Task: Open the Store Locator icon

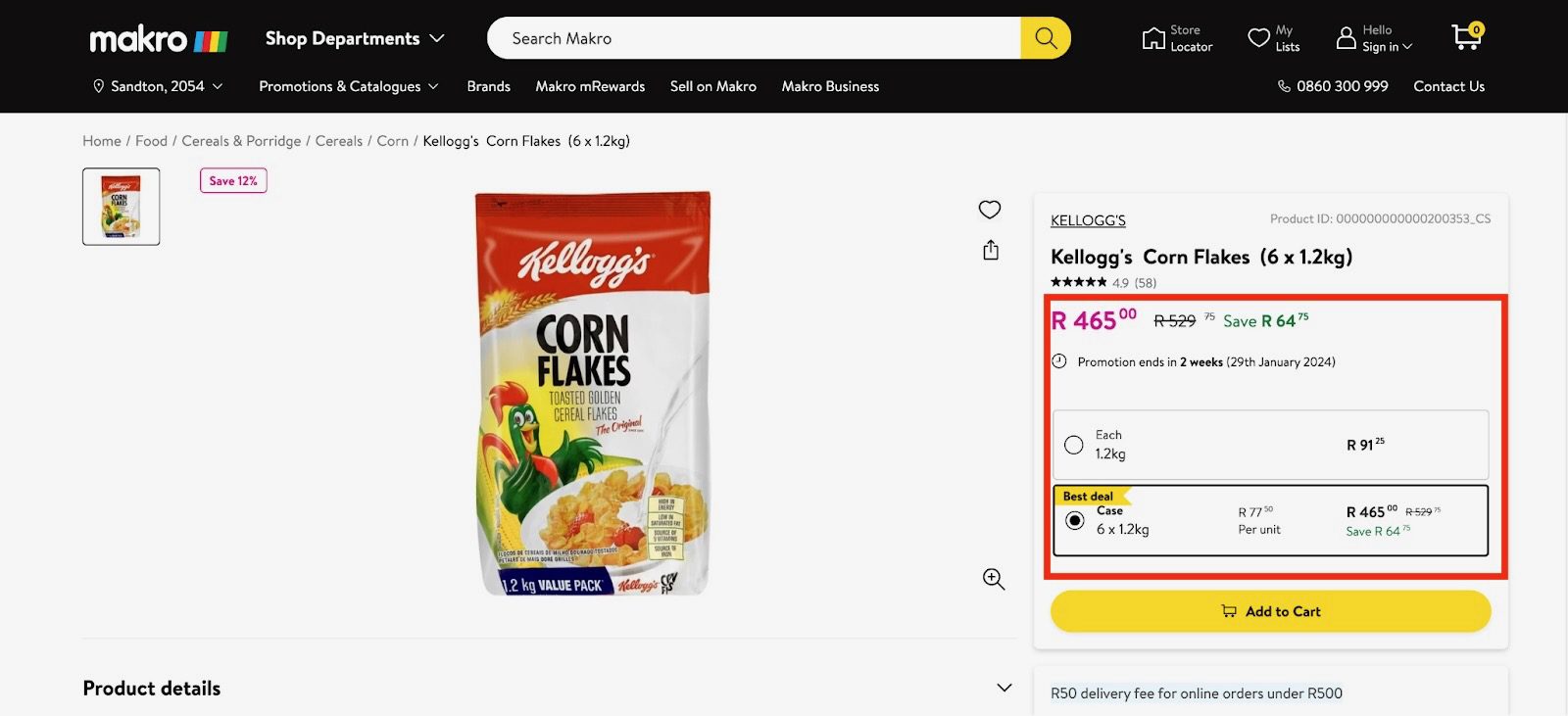Action: [x=1153, y=38]
